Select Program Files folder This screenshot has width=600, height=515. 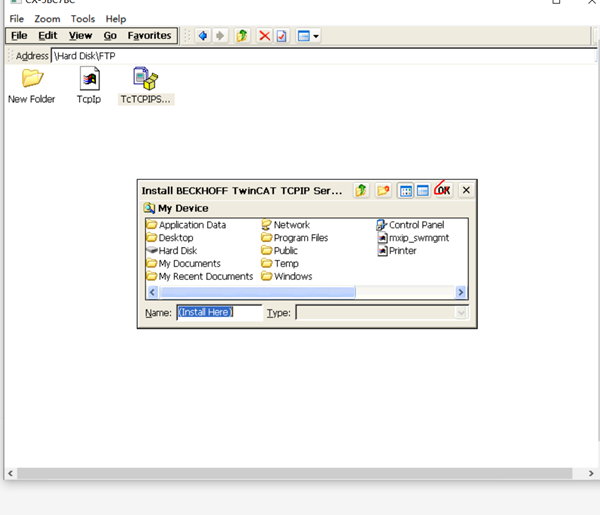coord(295,238)
